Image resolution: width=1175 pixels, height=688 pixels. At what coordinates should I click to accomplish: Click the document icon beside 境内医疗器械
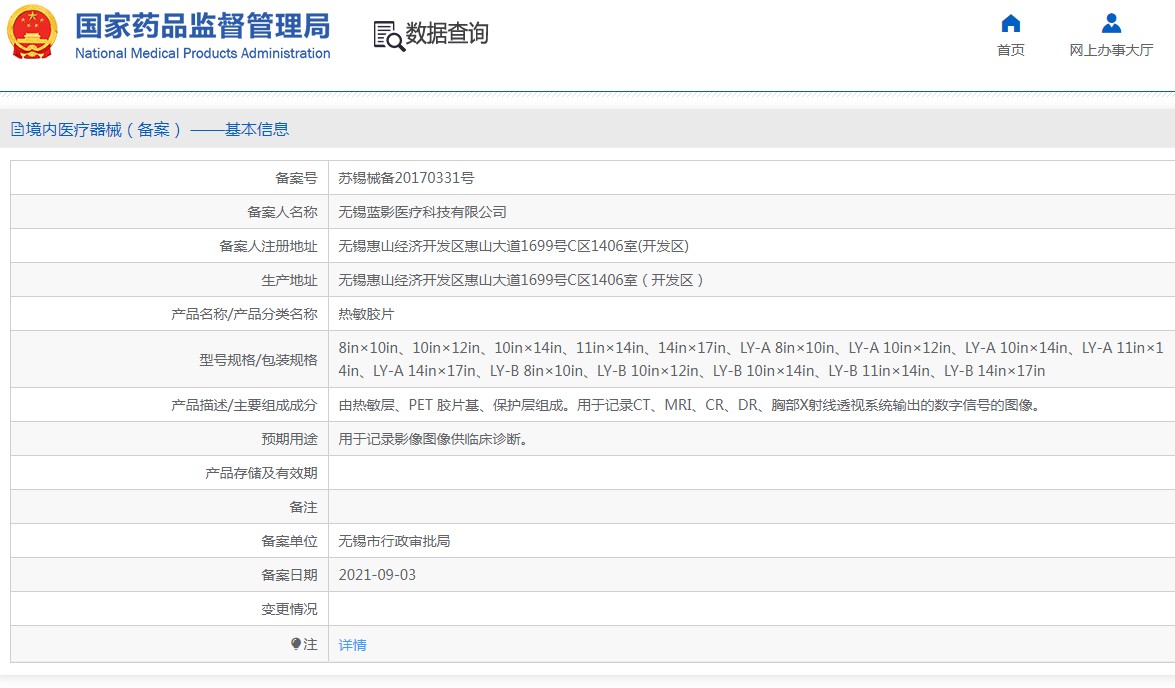(x=16, y=130)
